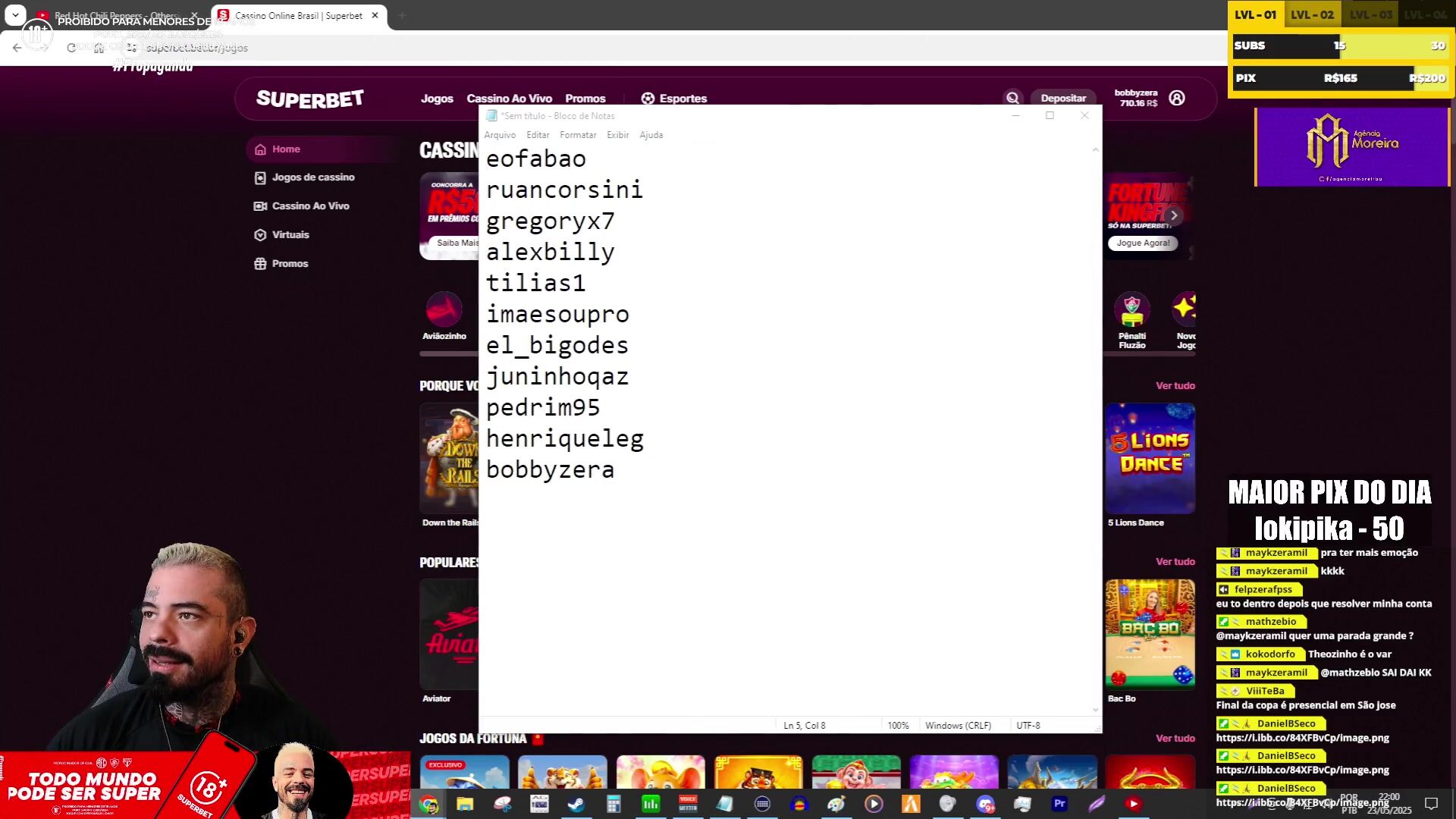The width and height of the screenshot is (1456, 819).
Task: Open the Down the Rails game thumbnail
Action: tap(450, 458)
